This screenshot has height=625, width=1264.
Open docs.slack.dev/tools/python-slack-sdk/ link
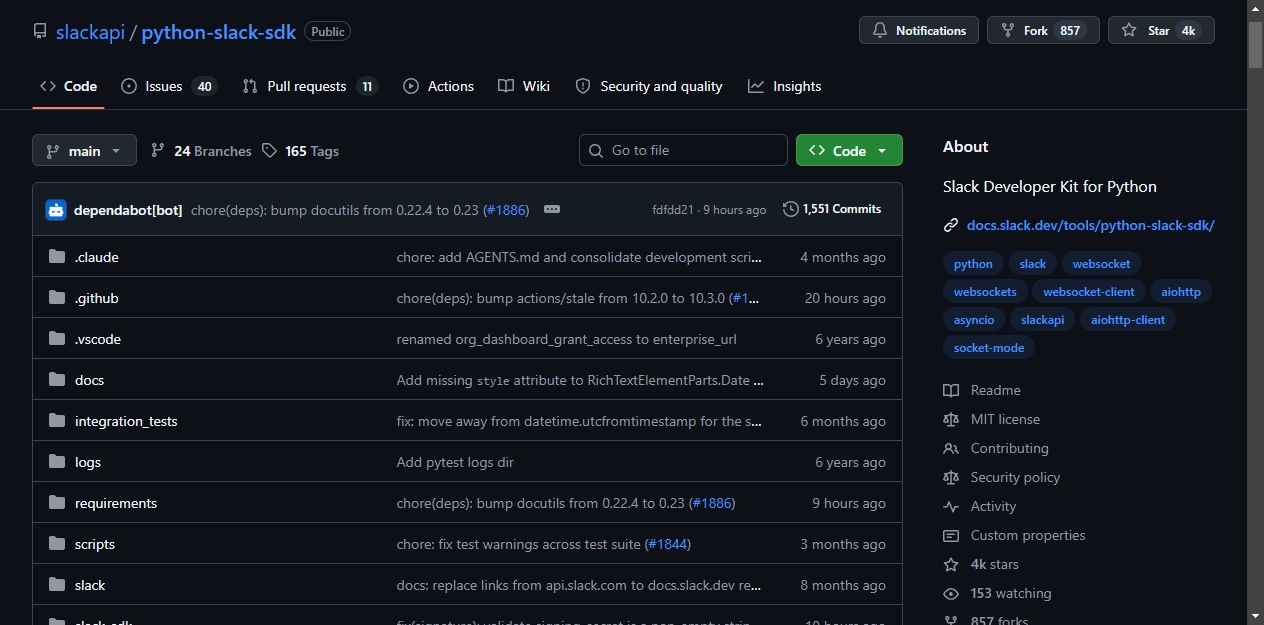(x=1090, y=225)
